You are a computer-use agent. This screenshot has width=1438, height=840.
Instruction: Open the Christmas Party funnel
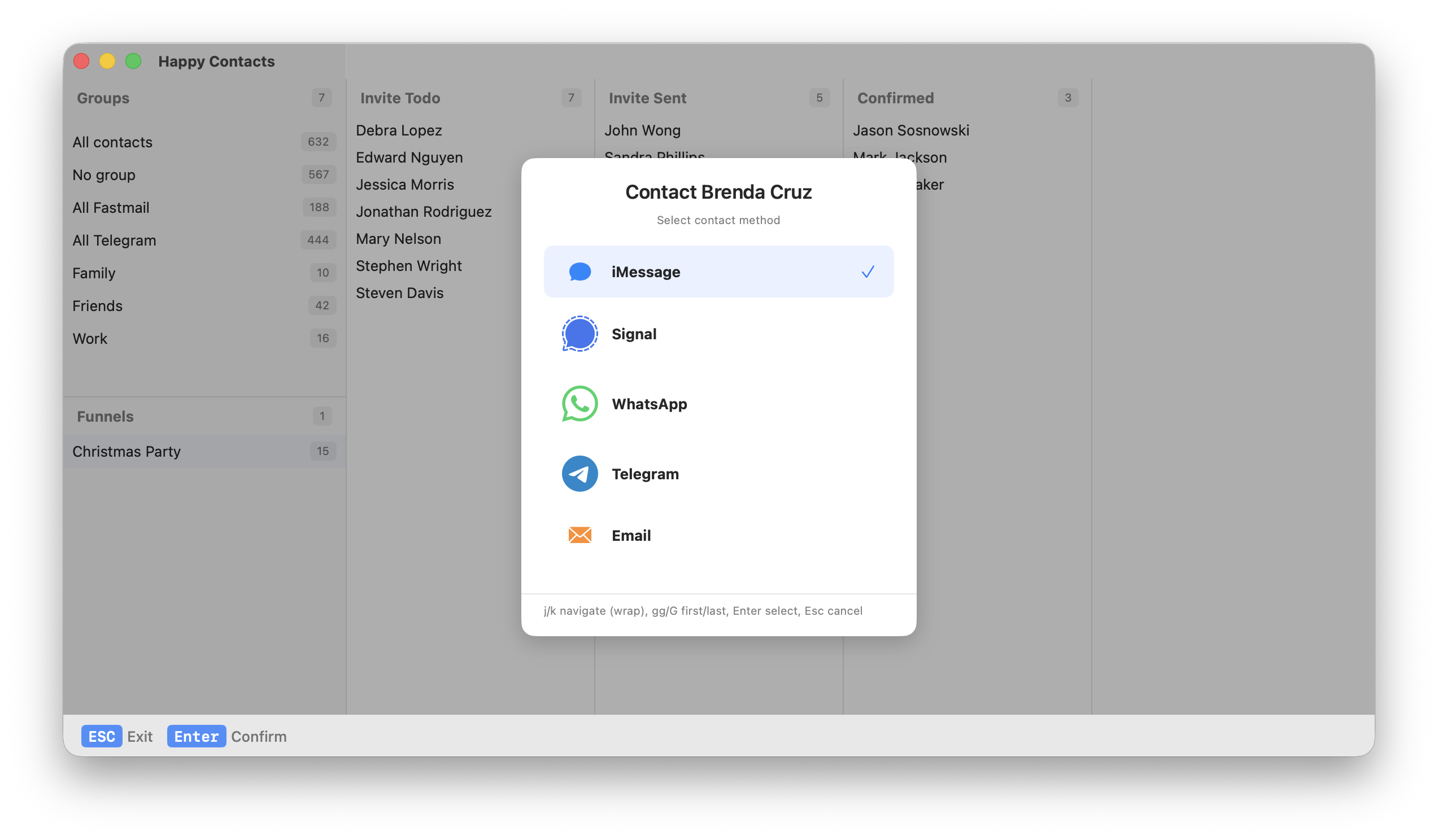(126, 451)
